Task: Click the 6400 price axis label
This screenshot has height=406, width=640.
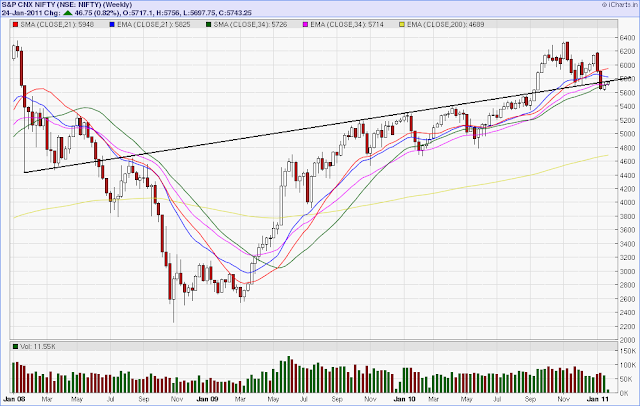Action: tap(627, 38)
